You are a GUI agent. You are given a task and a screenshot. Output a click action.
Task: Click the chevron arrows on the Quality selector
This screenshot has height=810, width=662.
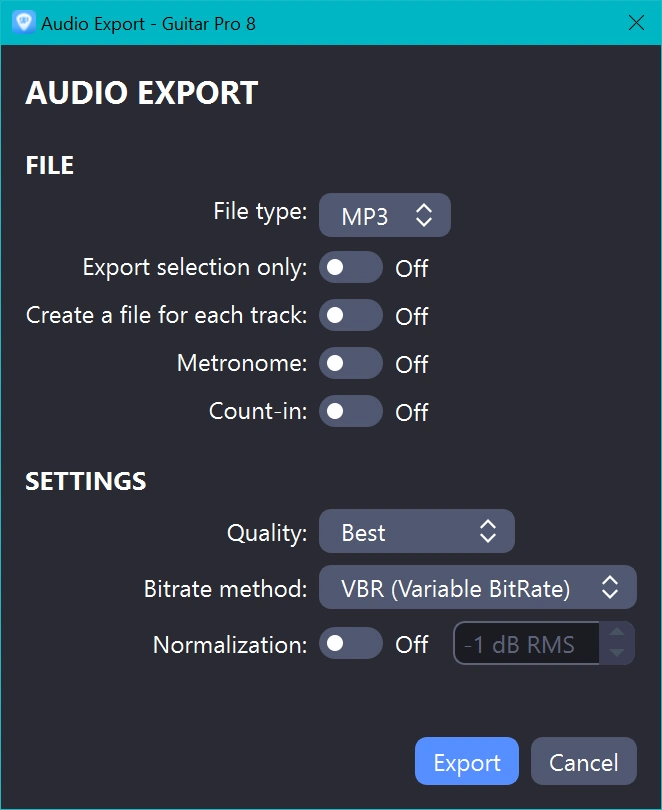tap(488, 532)
